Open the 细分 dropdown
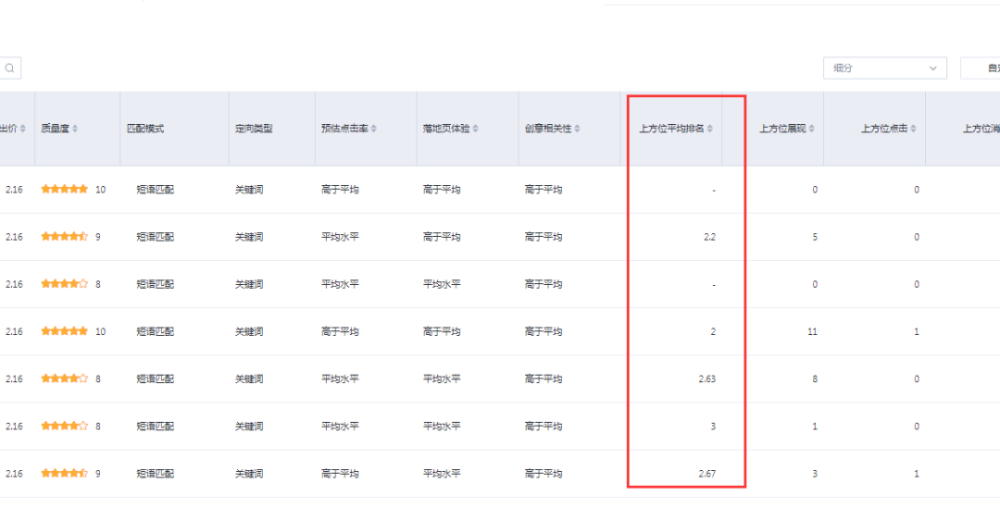The width and height of the screenshot is (1000, 508). 884,68
